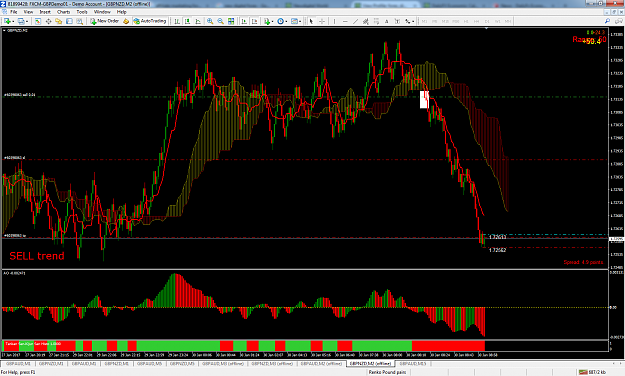Screen dimensions: 625x376
Task: Open the Insert menu
Action: [x=45, y=12]
